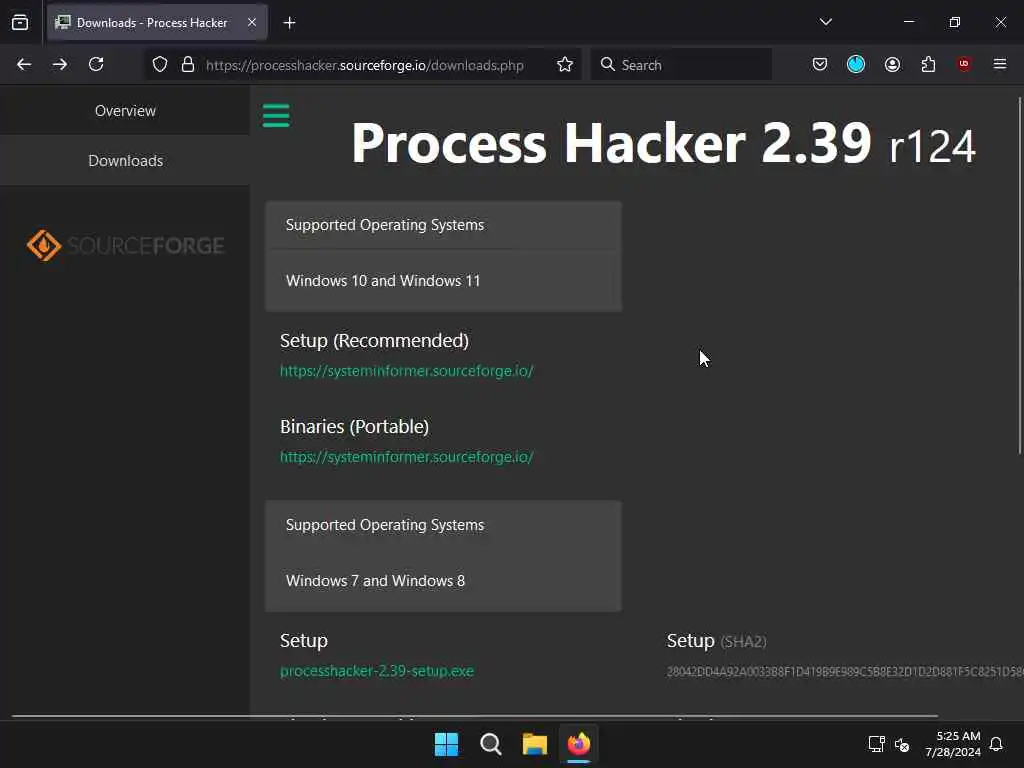
Task: Open the uBlock Origin extension
Action: (964, 64)
